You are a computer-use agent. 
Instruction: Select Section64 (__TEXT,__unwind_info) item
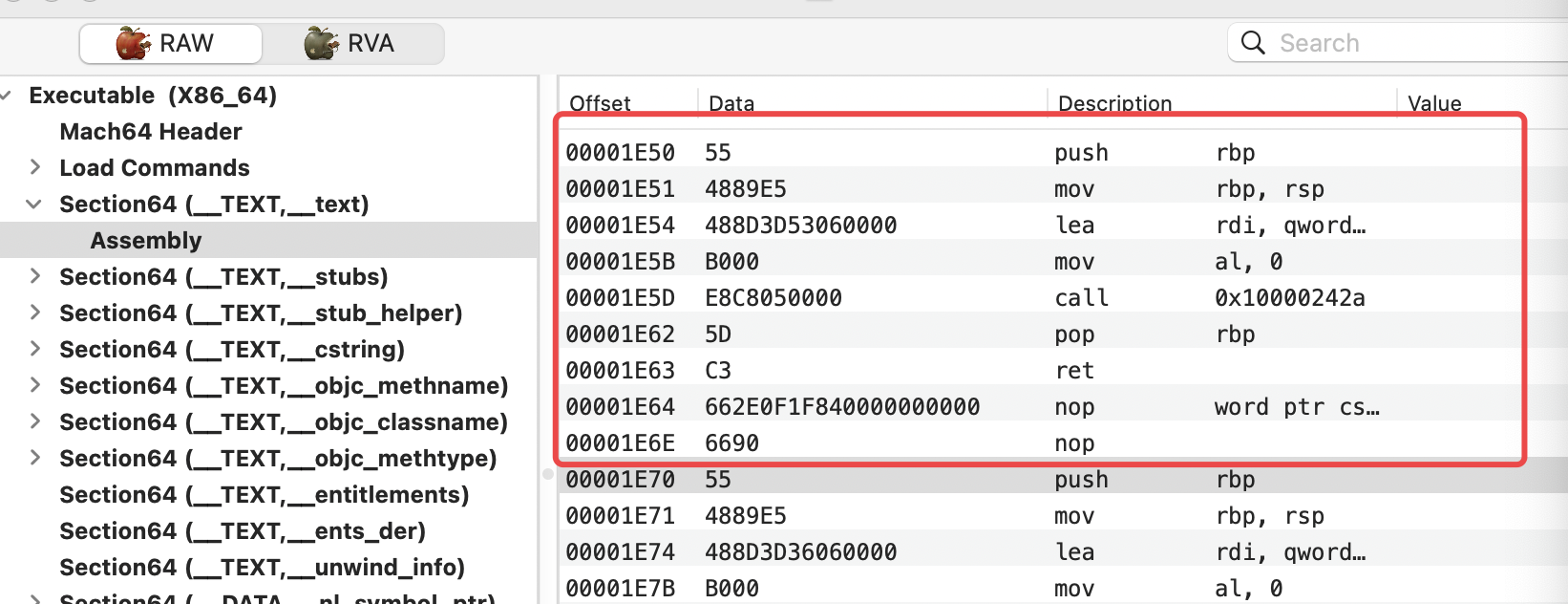tap(262, 568)
